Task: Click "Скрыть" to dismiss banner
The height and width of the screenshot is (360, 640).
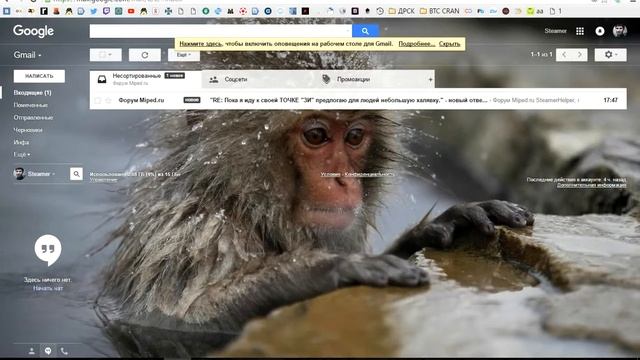Action: tap(449, 44)
